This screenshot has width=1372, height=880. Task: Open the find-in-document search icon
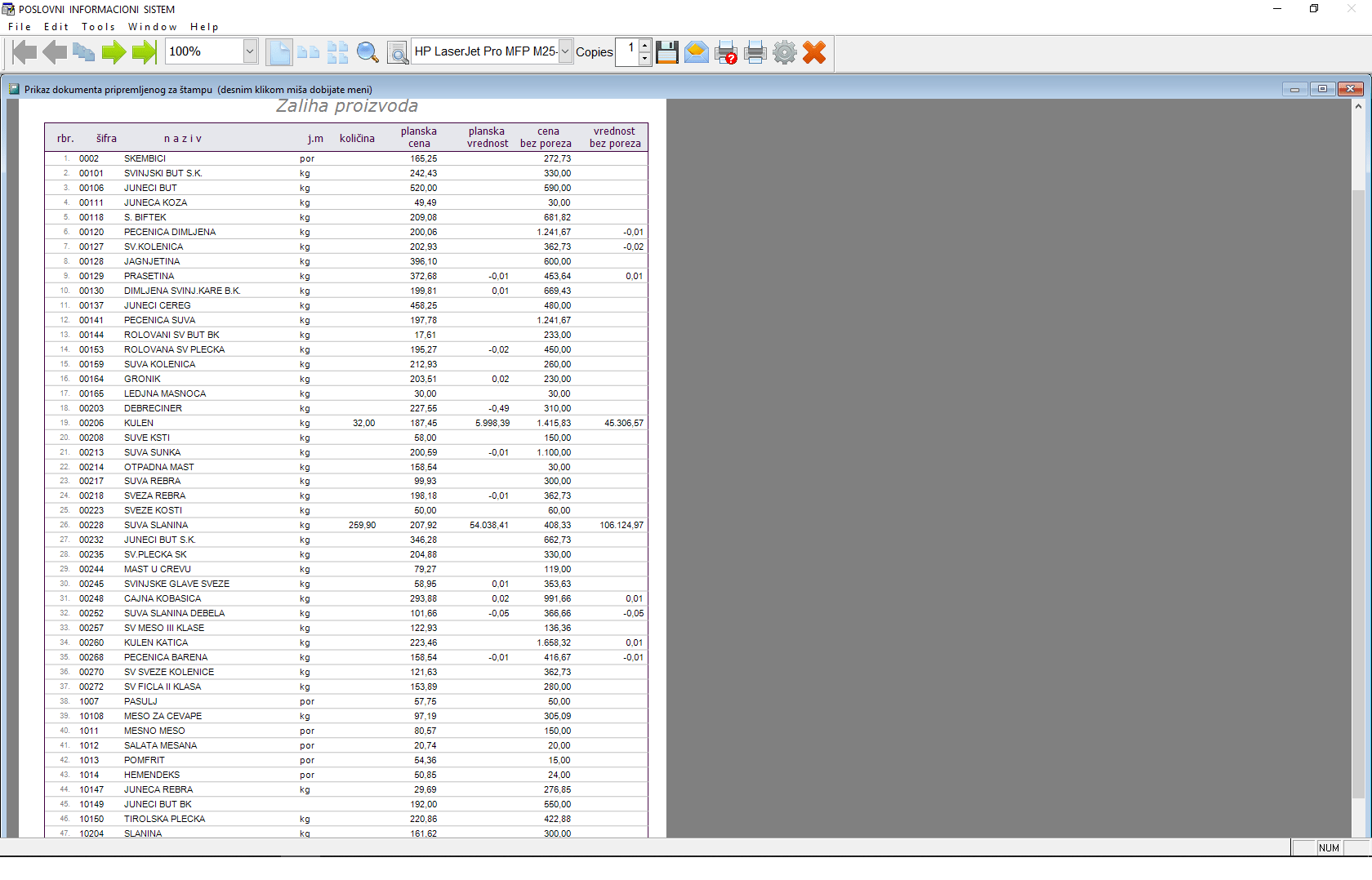(x=398, y=53)
